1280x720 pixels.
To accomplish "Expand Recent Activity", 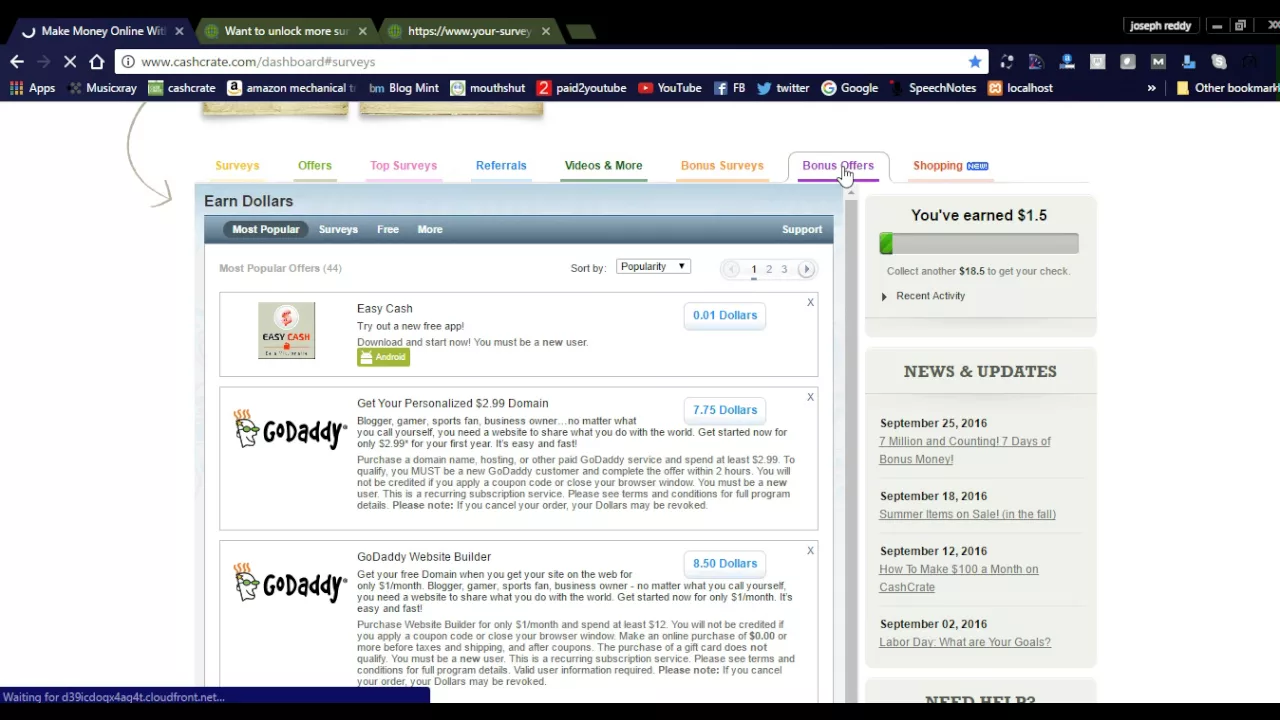I will coord(923,296).
